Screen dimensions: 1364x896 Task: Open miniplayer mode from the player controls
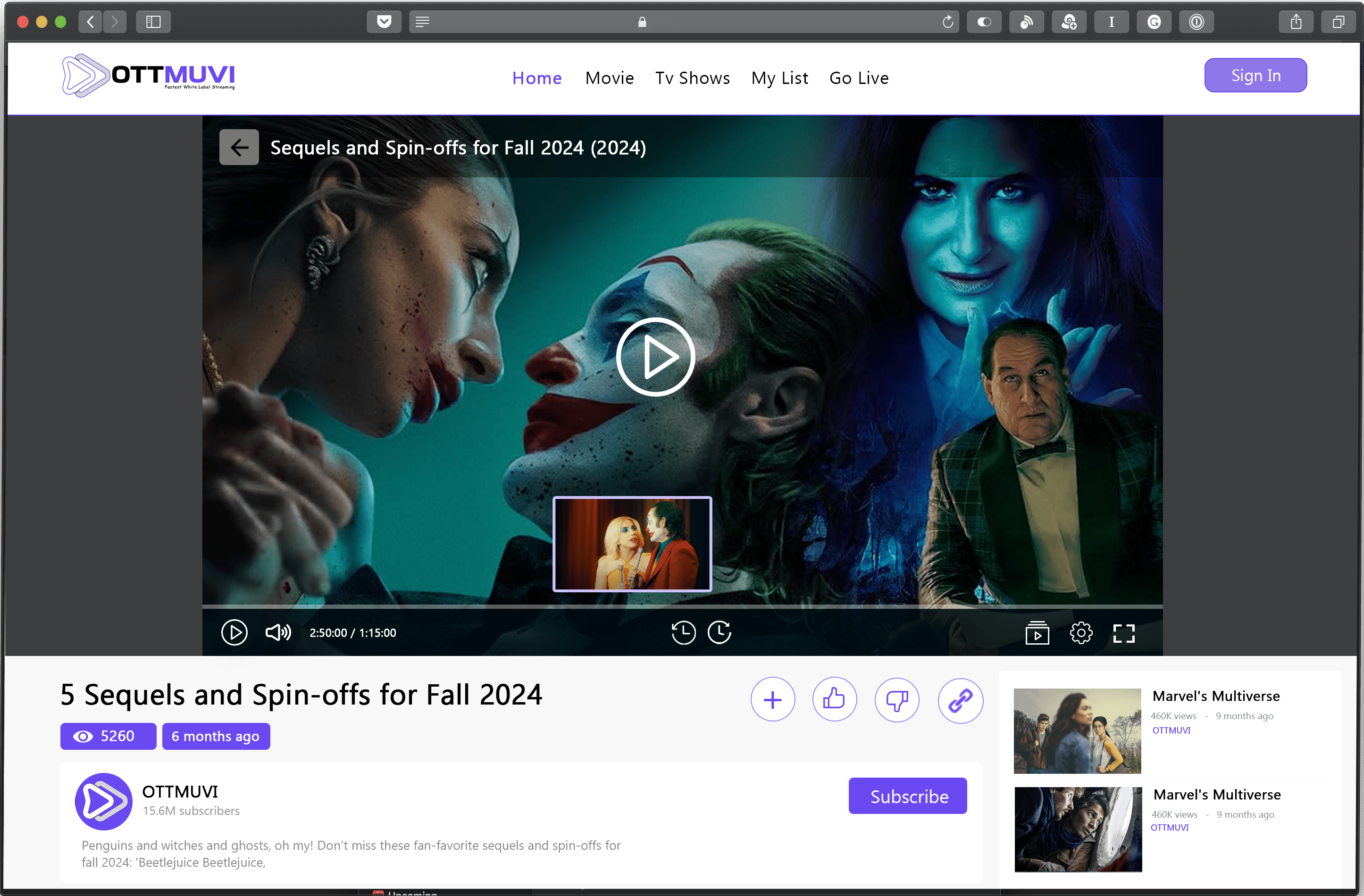pyautogui.click(x=1038, y=632)
